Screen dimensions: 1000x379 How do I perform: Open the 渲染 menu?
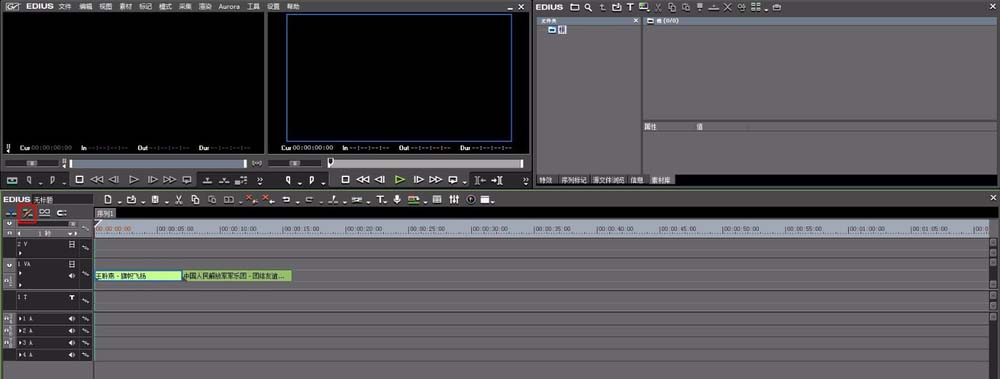[205, 6]
